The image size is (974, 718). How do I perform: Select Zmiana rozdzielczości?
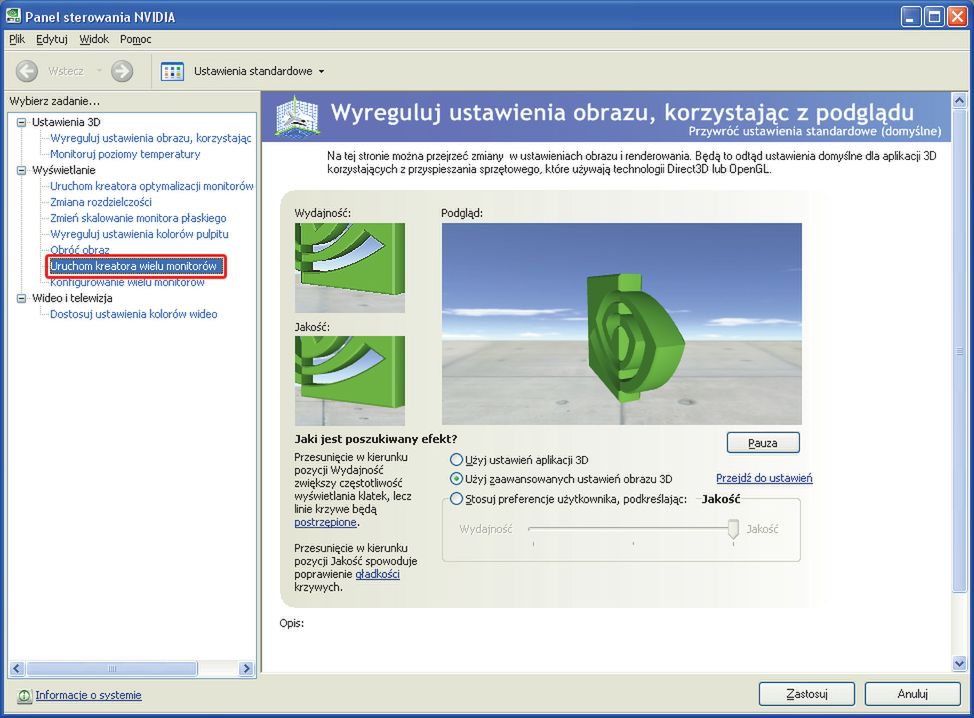coord(101,202)
